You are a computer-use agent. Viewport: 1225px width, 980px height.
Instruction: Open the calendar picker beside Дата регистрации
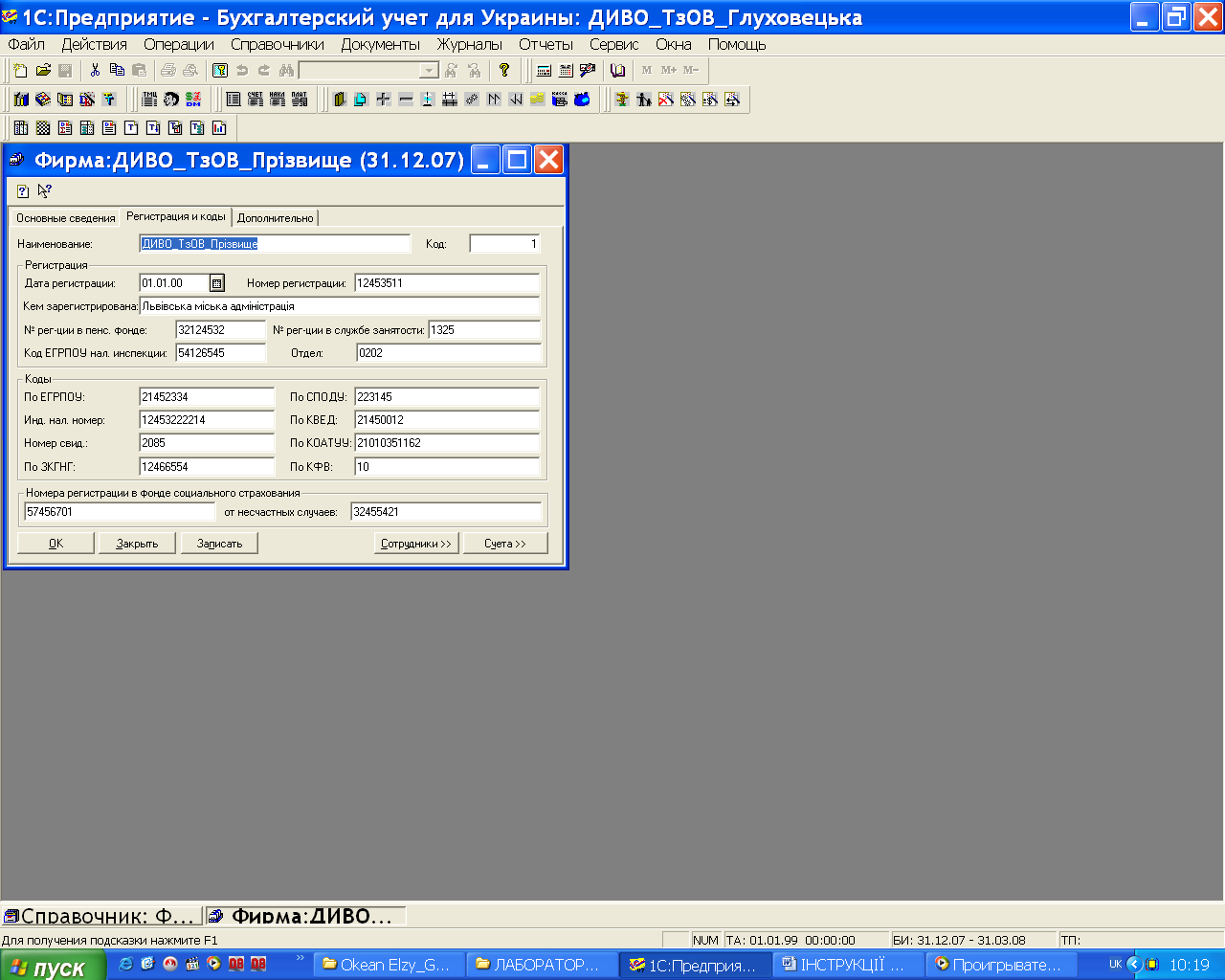coord(217,283)
